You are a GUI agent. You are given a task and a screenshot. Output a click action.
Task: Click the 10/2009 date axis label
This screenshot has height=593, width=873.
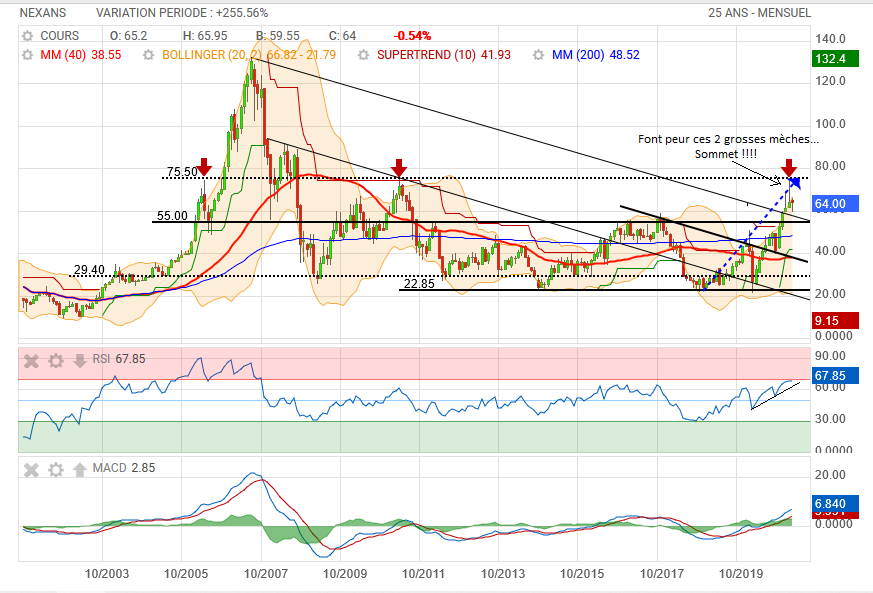coord(345,574)
